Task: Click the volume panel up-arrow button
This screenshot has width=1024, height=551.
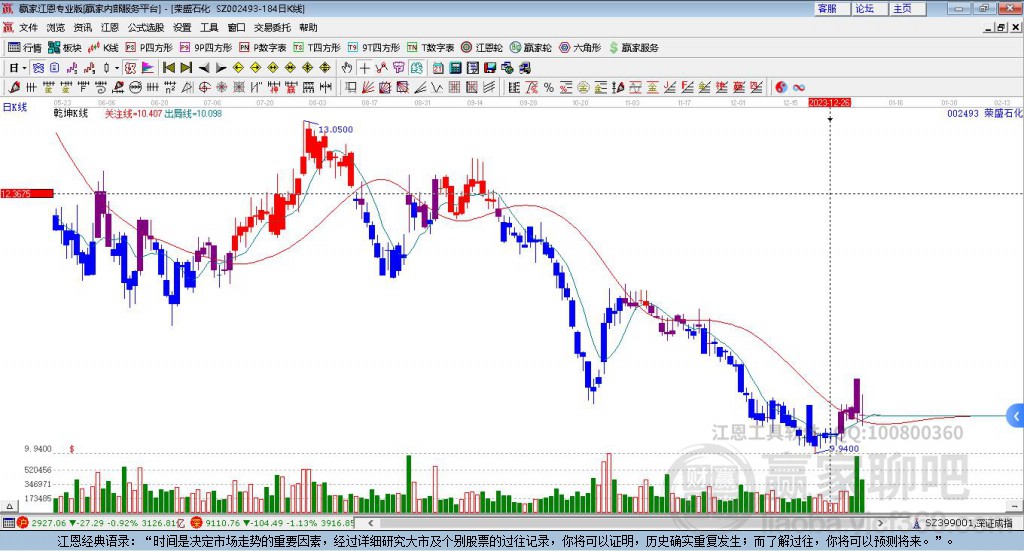Action: pyautogui.click(x=9, y=506)
